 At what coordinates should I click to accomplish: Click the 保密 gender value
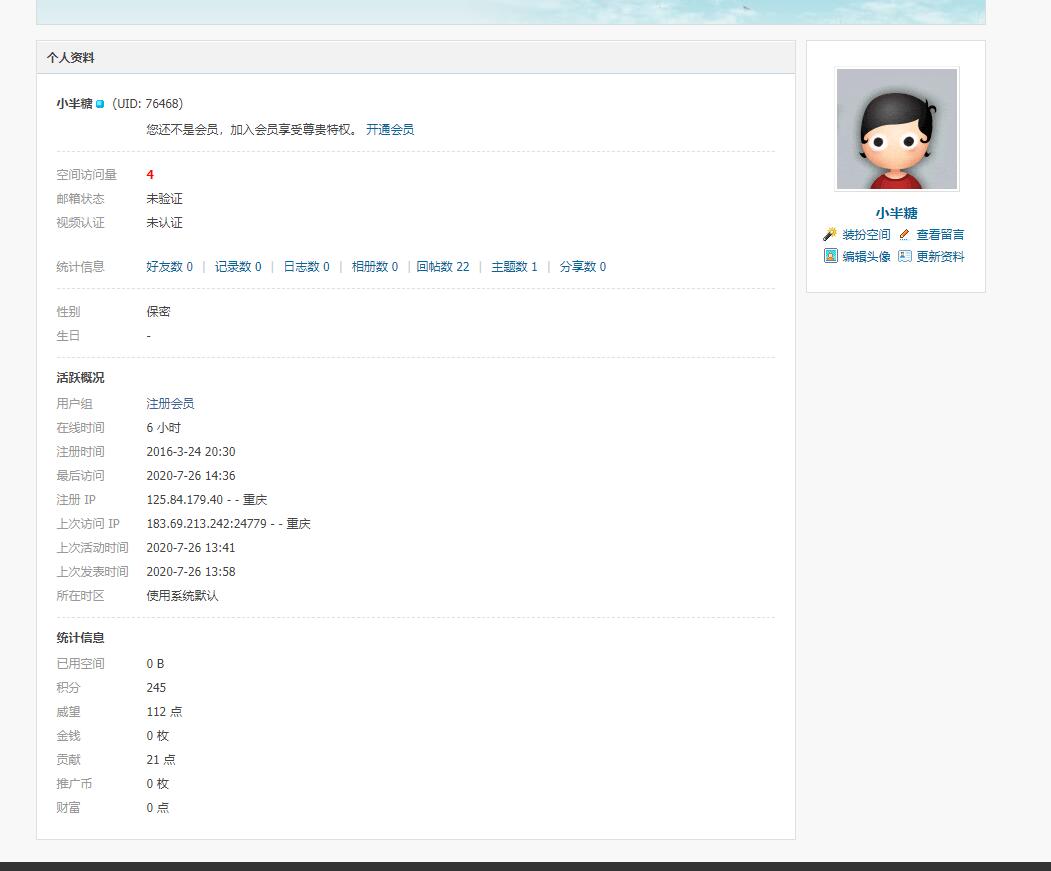[158, 311]
